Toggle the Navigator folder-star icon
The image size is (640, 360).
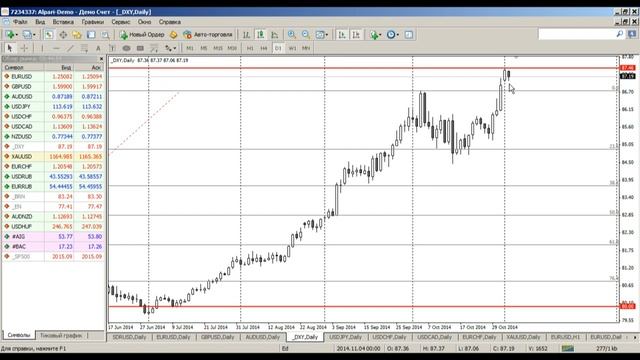[x=77, y=35]
